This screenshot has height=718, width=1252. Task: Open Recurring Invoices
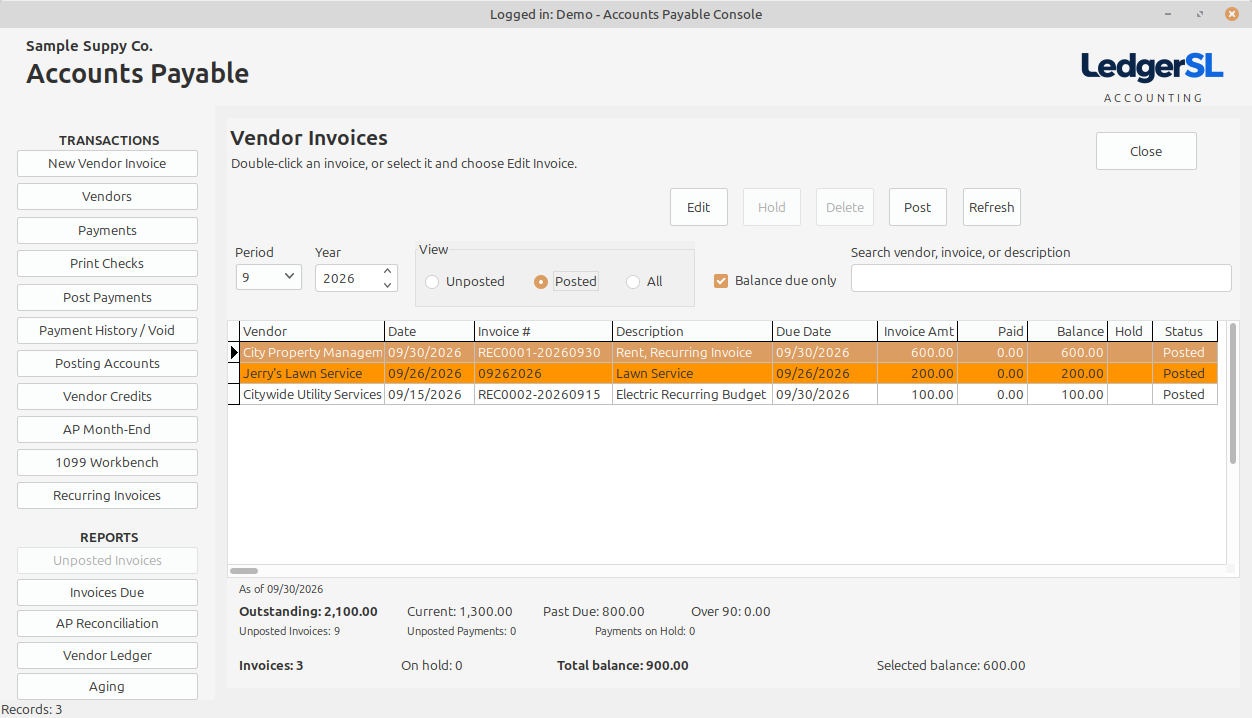click(107, 496)
